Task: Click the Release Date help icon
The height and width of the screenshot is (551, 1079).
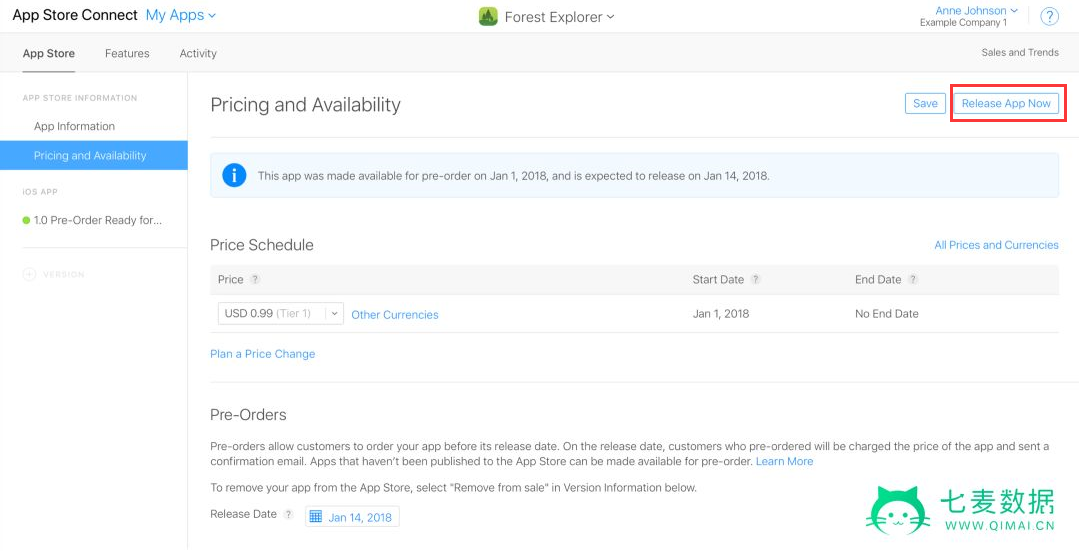Action: [x=288, y=515]
